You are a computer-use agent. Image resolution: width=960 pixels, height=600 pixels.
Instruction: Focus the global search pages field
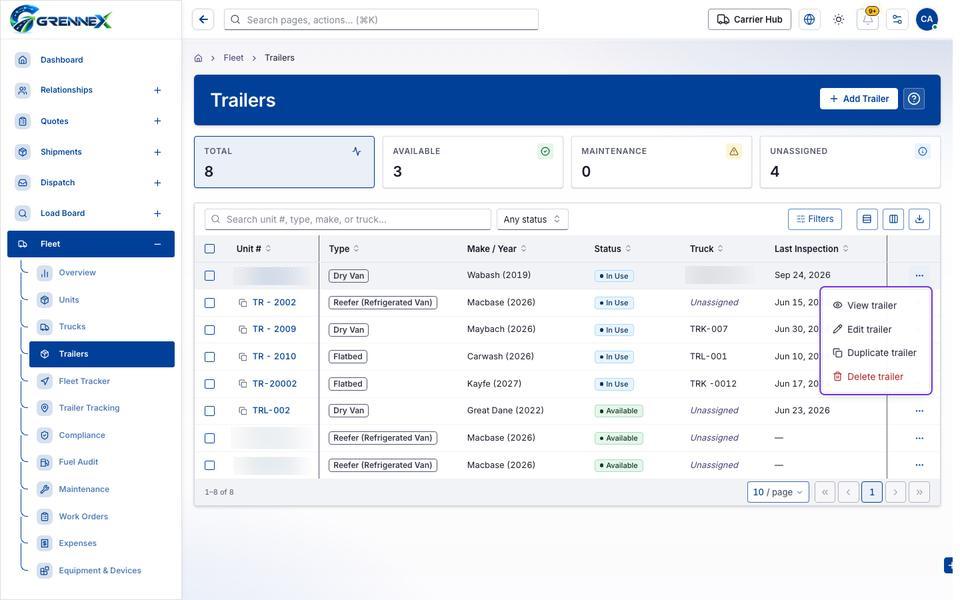click(381, 20)
